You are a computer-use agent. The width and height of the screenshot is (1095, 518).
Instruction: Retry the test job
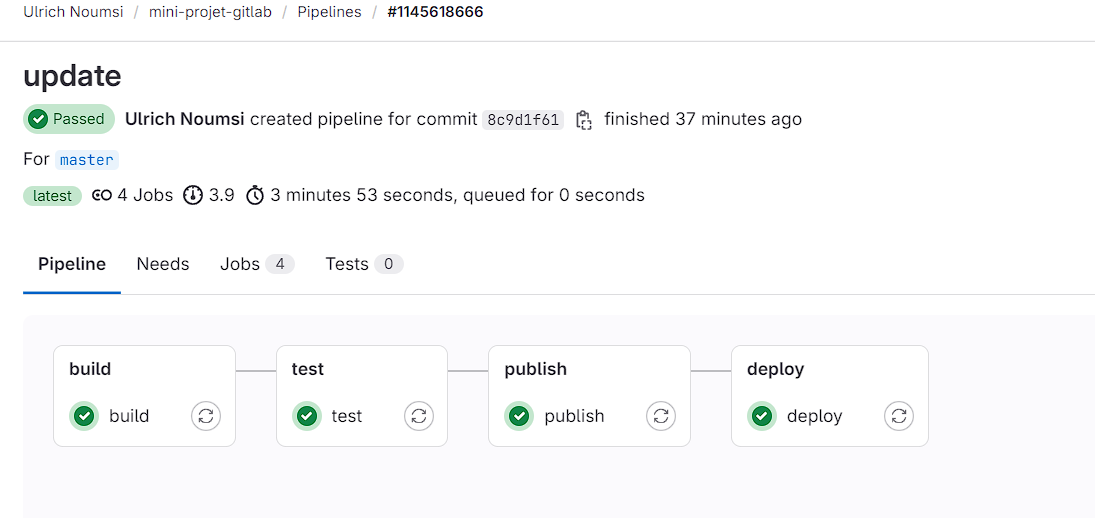point(418,416)
